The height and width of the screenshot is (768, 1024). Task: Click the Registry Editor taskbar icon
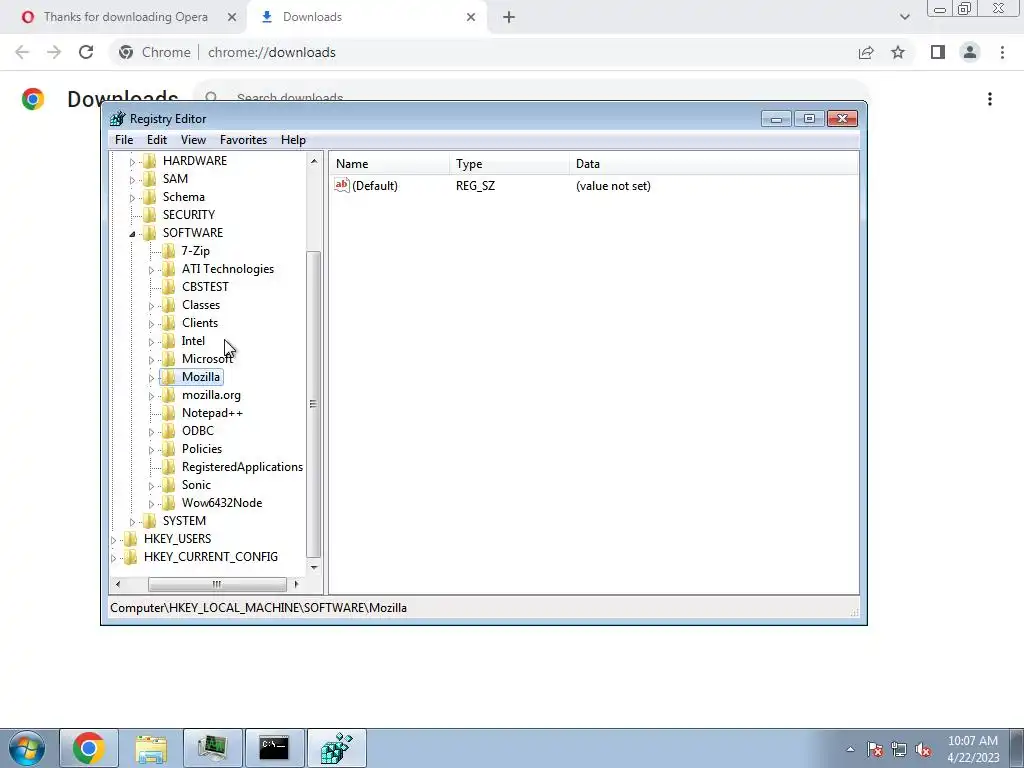[336, 748]
